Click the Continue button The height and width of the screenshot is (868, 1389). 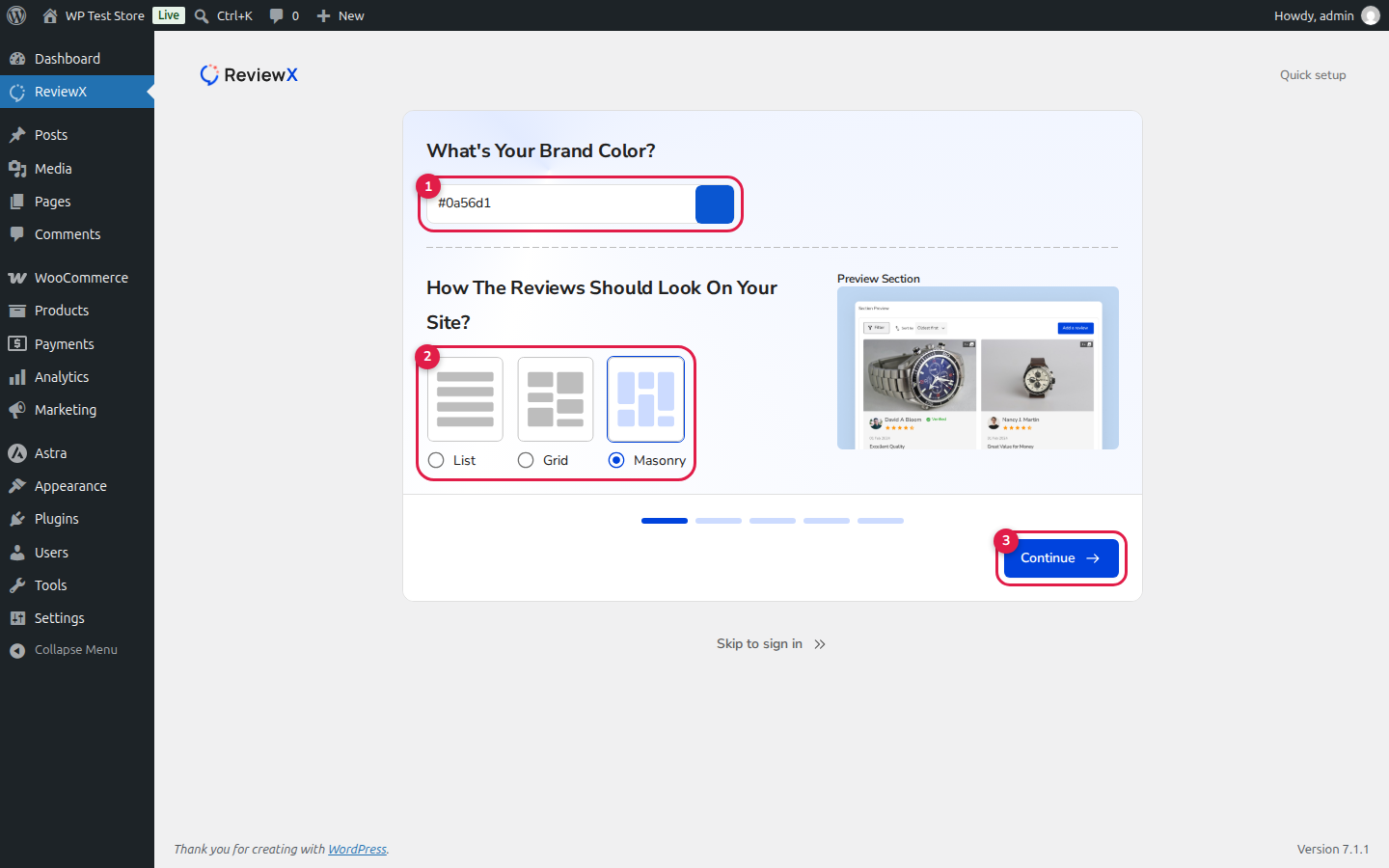click(1061, 558)
